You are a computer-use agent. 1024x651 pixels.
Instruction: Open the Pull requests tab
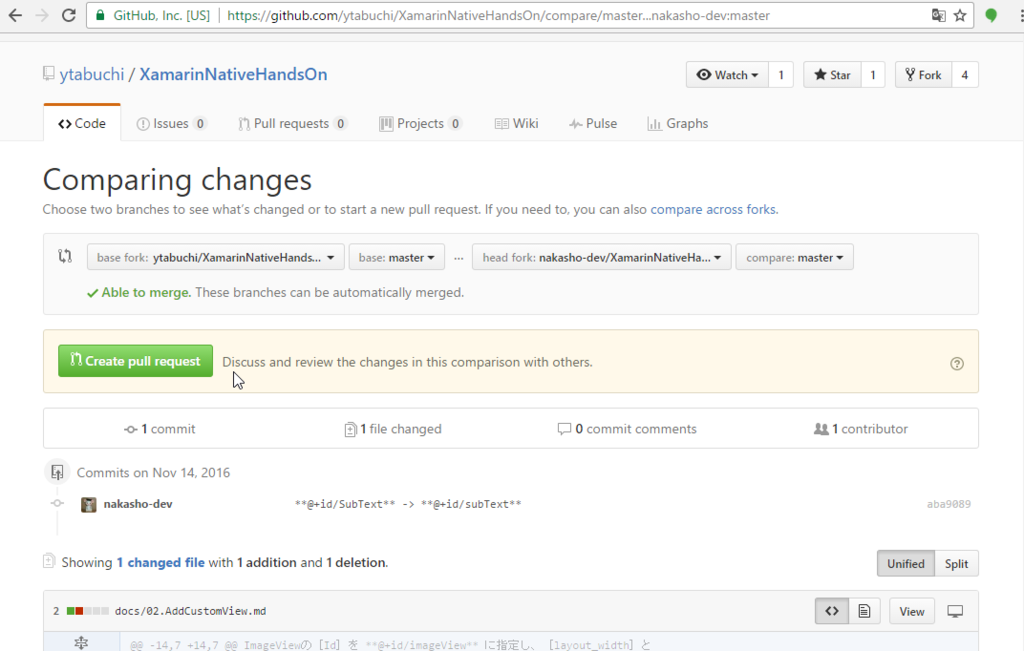click(x=292, y=123)
